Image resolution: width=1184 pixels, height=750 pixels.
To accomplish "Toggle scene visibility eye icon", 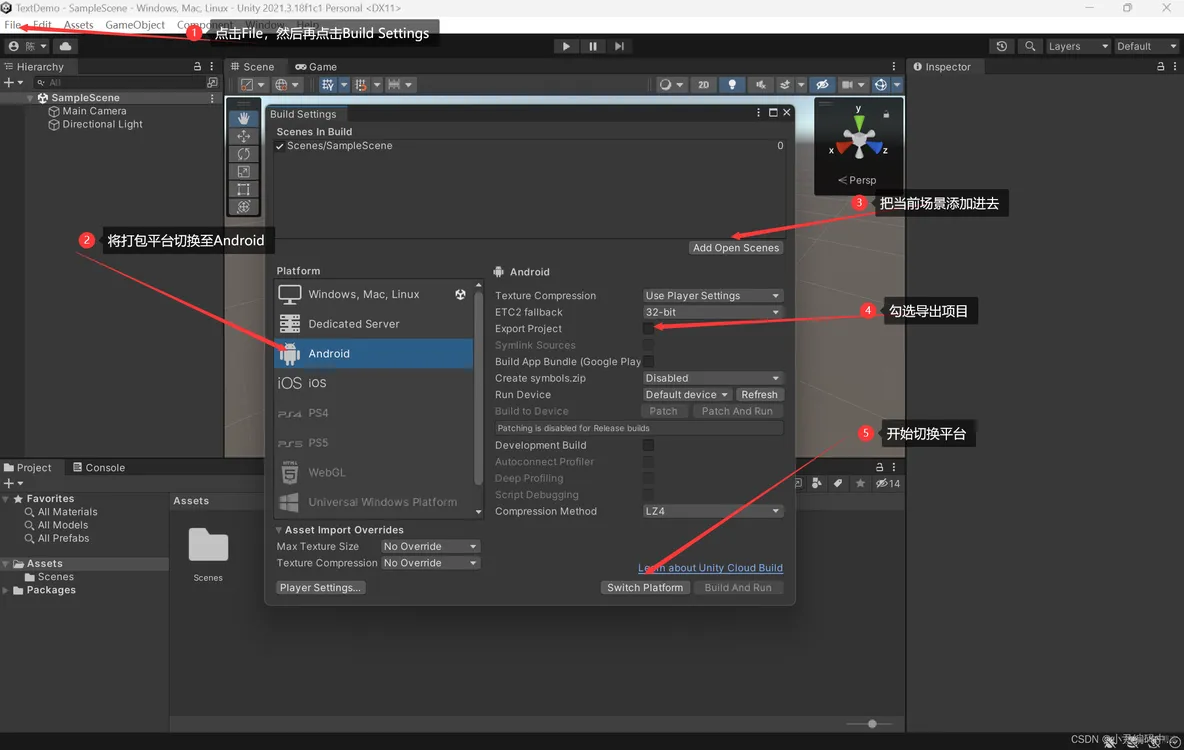I will pyautogui.click(x=822, y=85).
